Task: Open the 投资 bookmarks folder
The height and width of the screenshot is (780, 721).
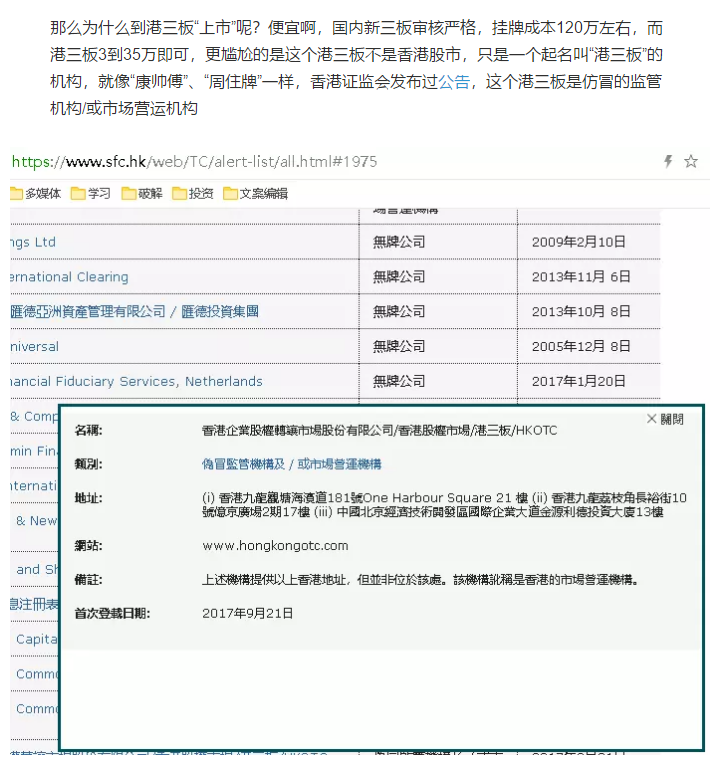Action: pyautogui.click(x=193, y=194)
